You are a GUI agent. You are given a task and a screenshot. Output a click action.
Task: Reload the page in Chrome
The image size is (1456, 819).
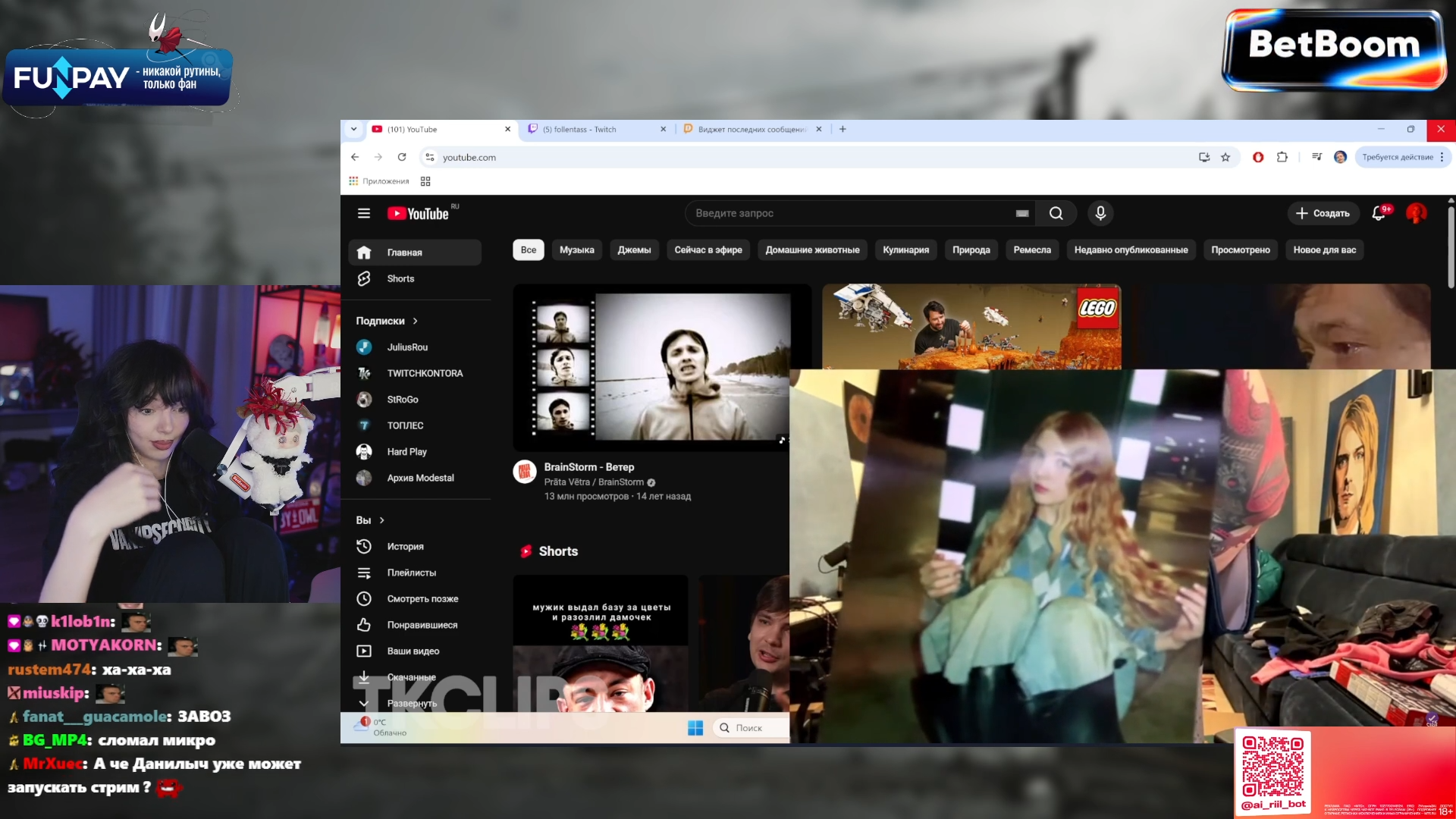pyautogui.click(x=402, y=158)
